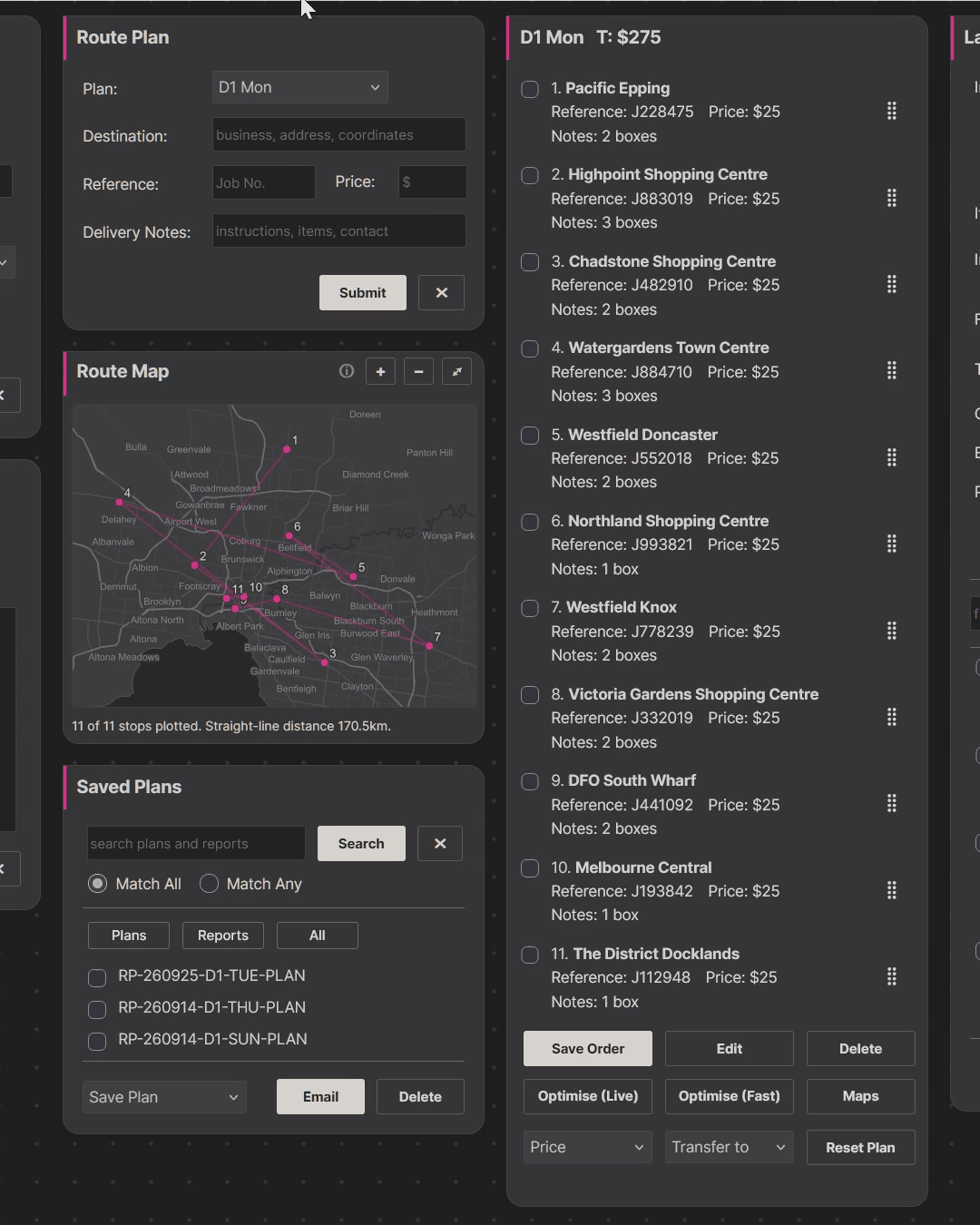Show All saved items tab
980x1225 pixels.
click(318, 936)
